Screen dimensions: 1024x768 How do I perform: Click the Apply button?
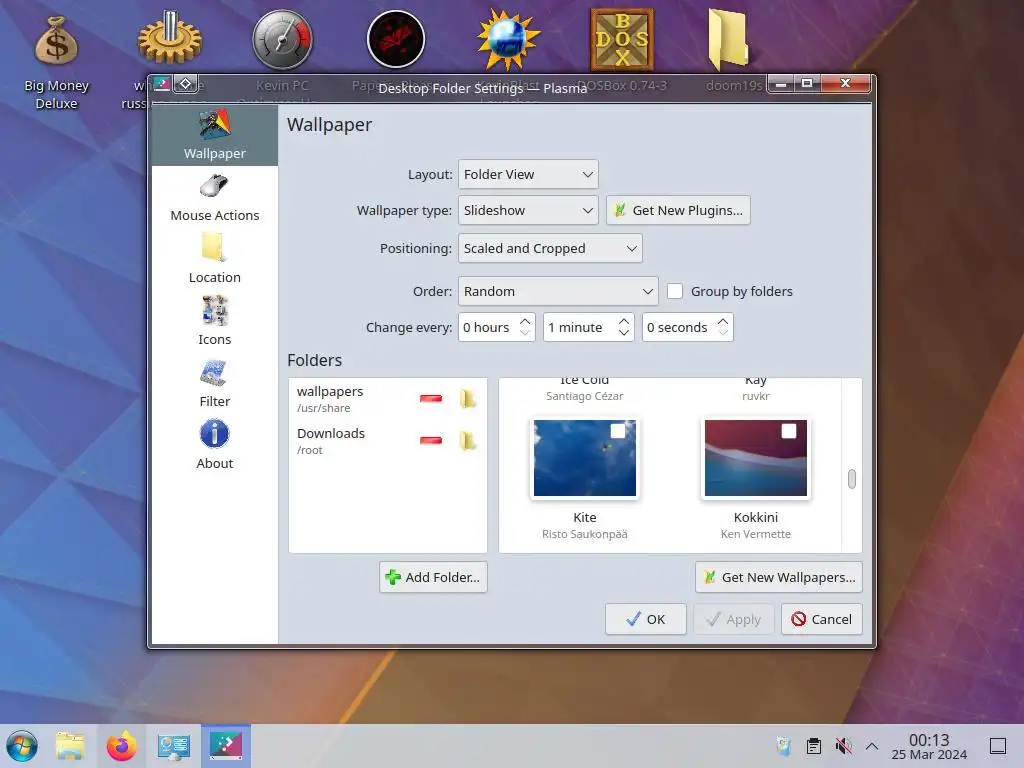[x=733, y=619]
